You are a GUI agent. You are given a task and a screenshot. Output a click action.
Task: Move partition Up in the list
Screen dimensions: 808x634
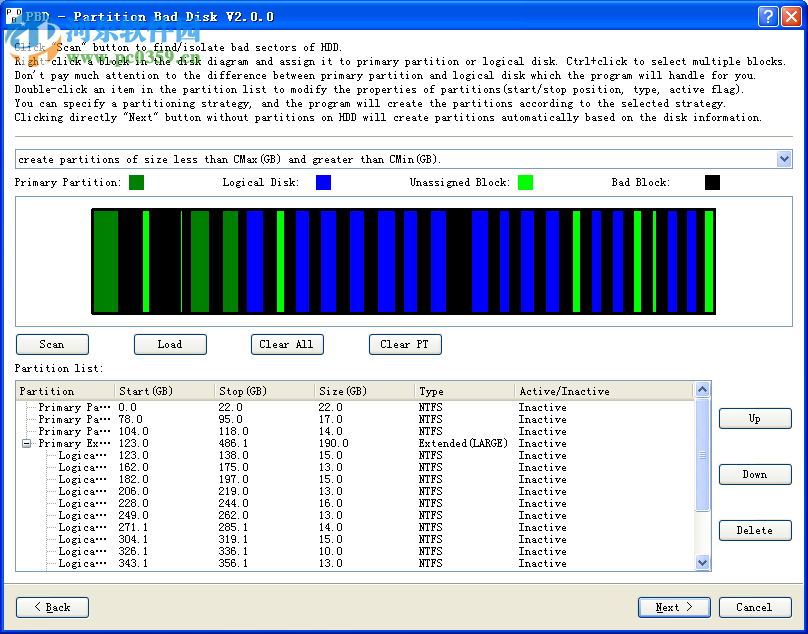(x=754, y=418)
